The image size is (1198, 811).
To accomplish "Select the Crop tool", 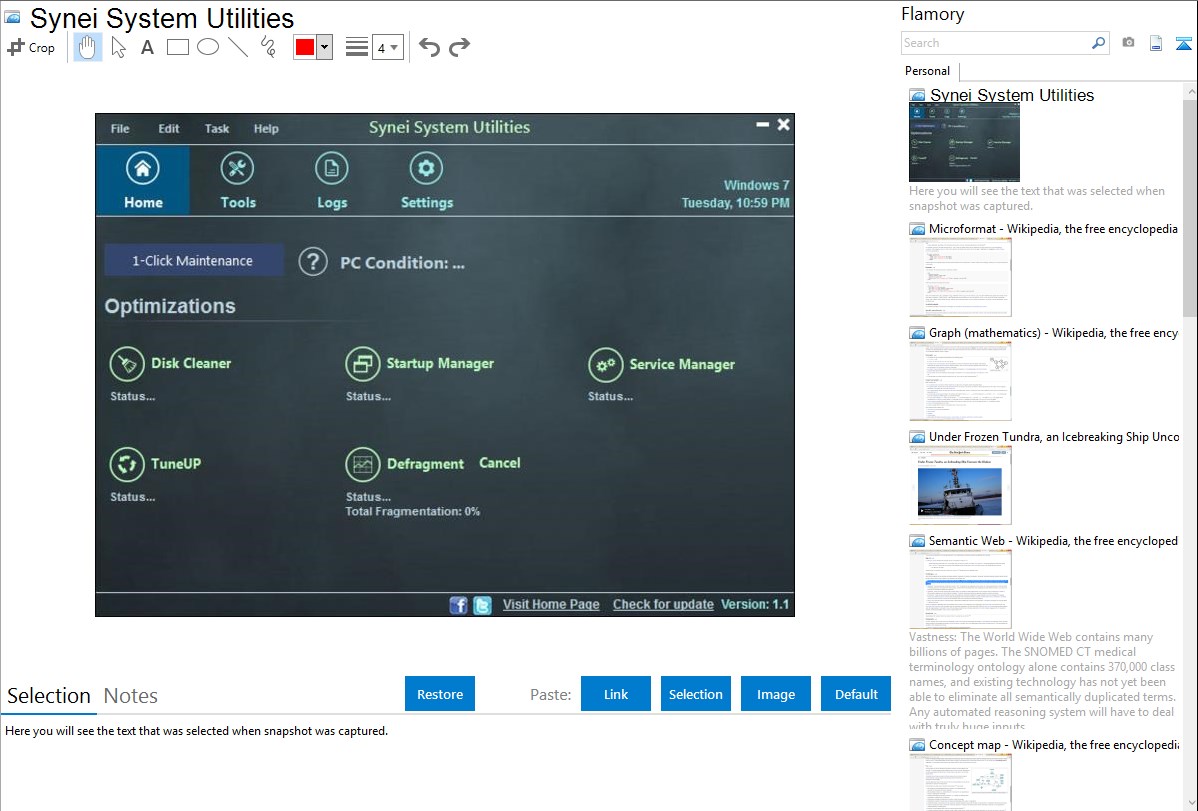I will click(x=31, y=47).
